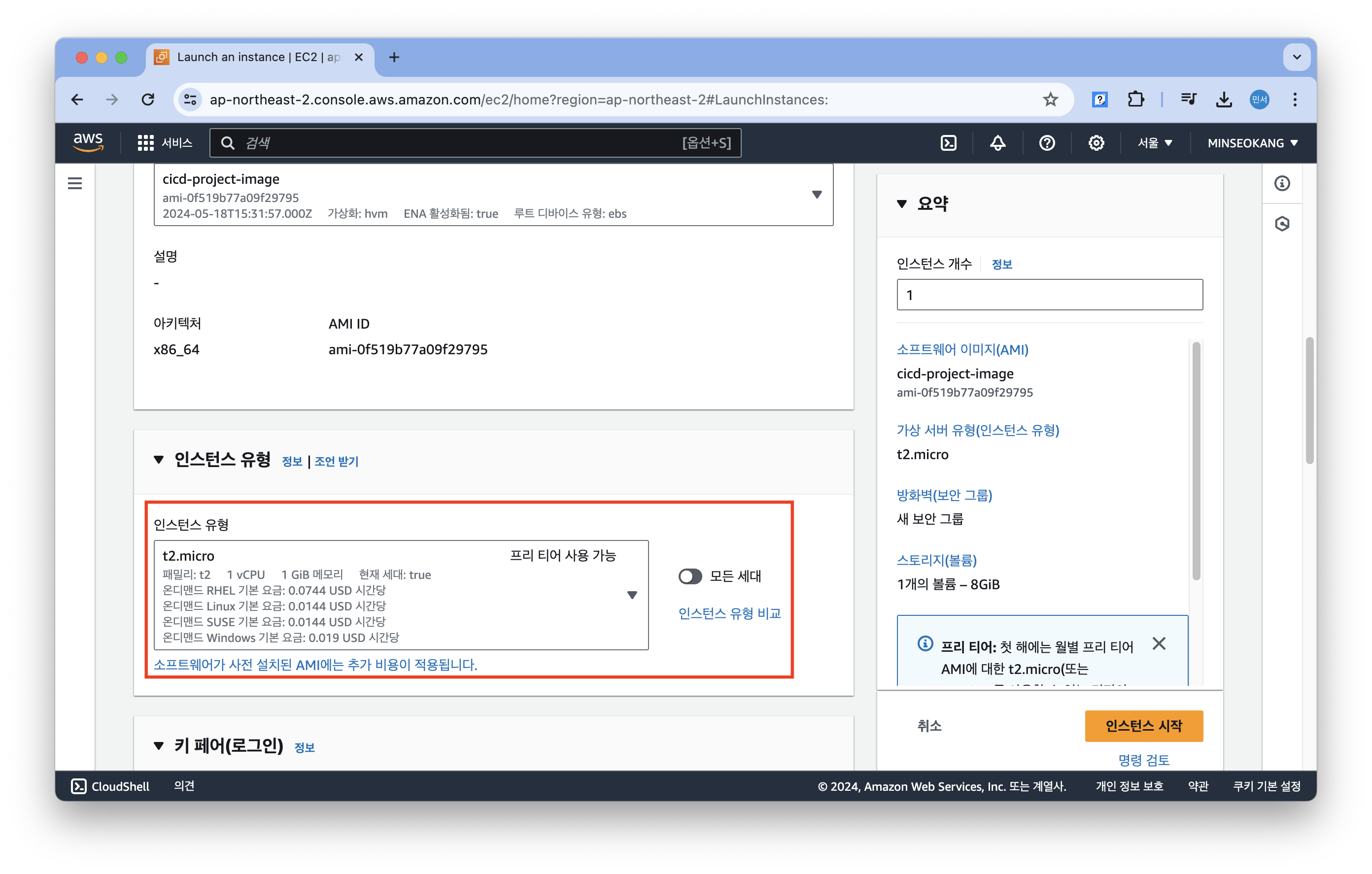This screenshot has height=874, width=1372.
Task: Open the info panel icon on right edge
Action: [1281, 183]
